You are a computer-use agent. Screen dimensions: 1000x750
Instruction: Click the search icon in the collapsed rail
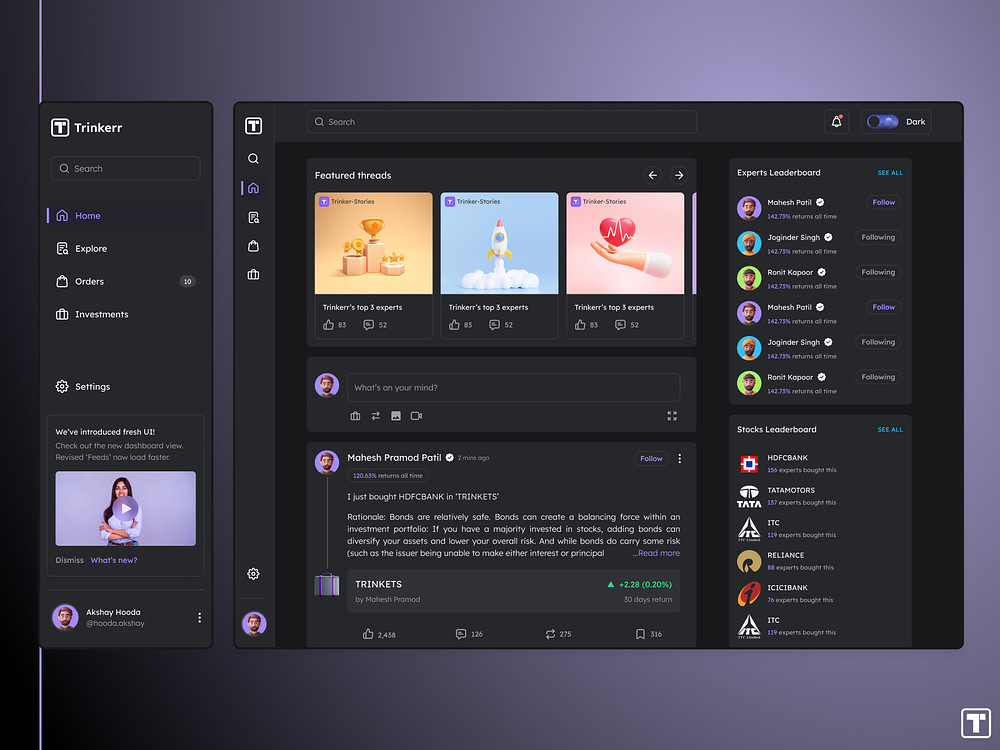point(253,159)
